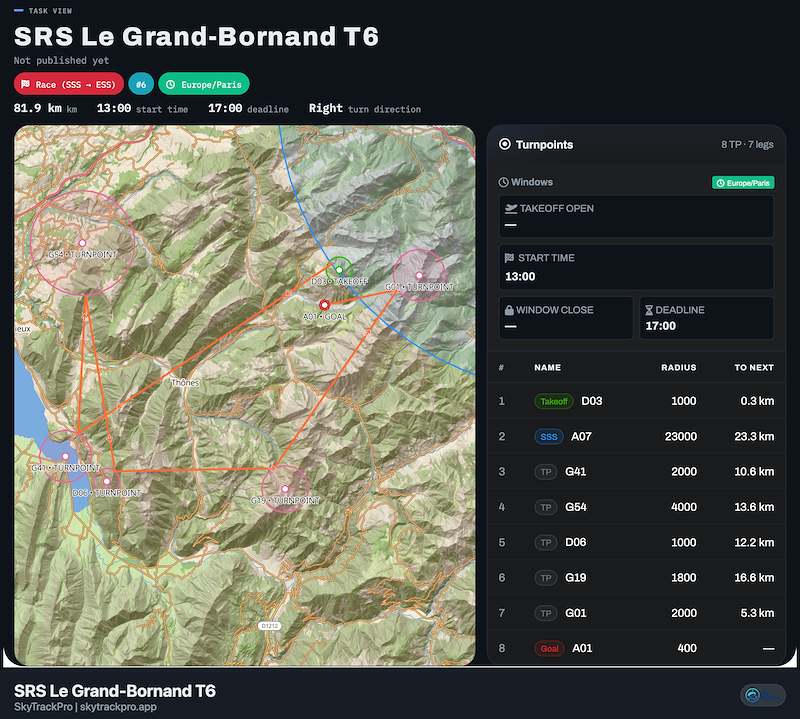The image size is (800, 719).
Task: Click the SkyTrackPro logo icon in footer
Action: click(x=753, y=695)
